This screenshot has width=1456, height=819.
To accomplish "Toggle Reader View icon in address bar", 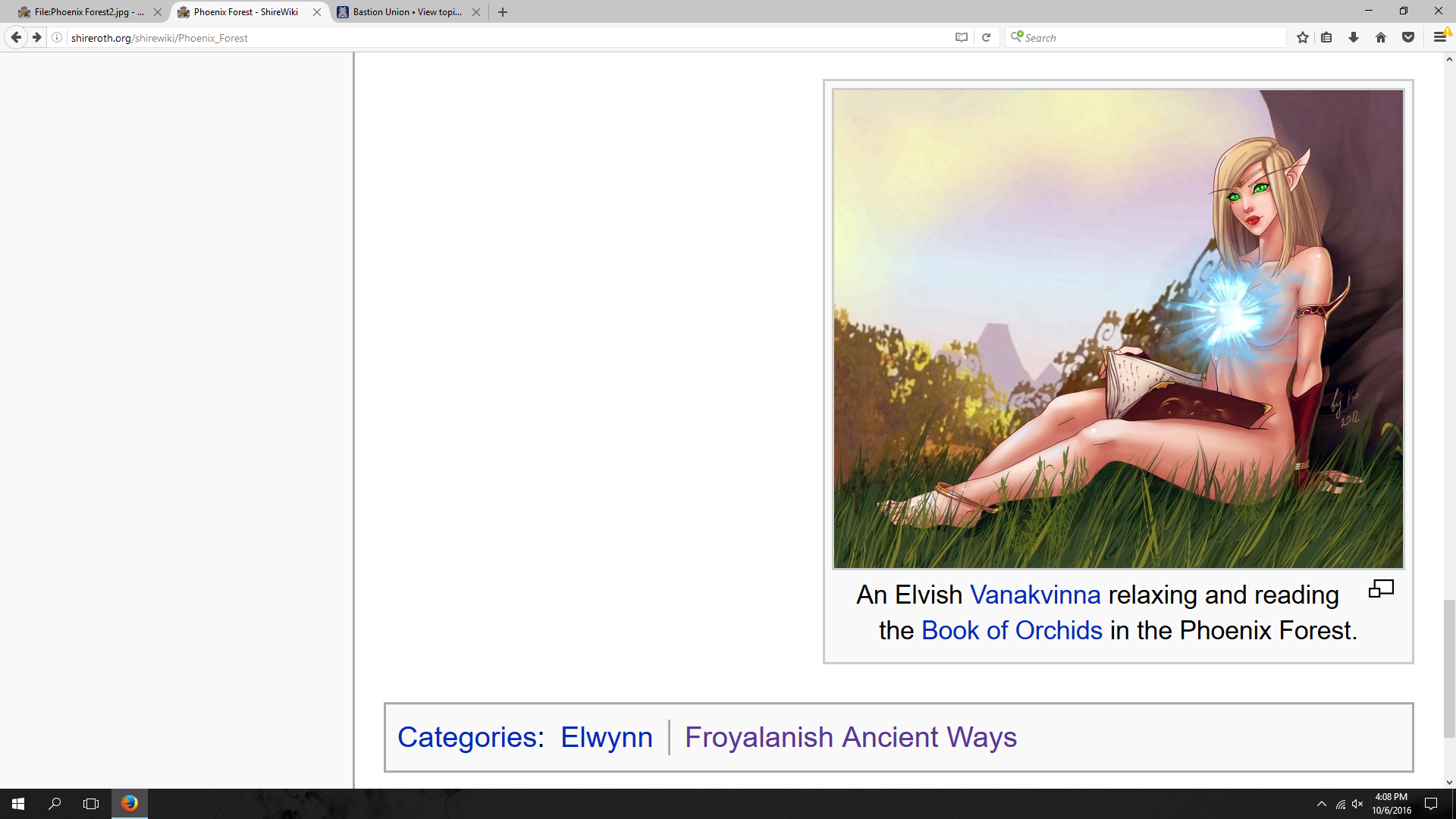I will point(962,37).
